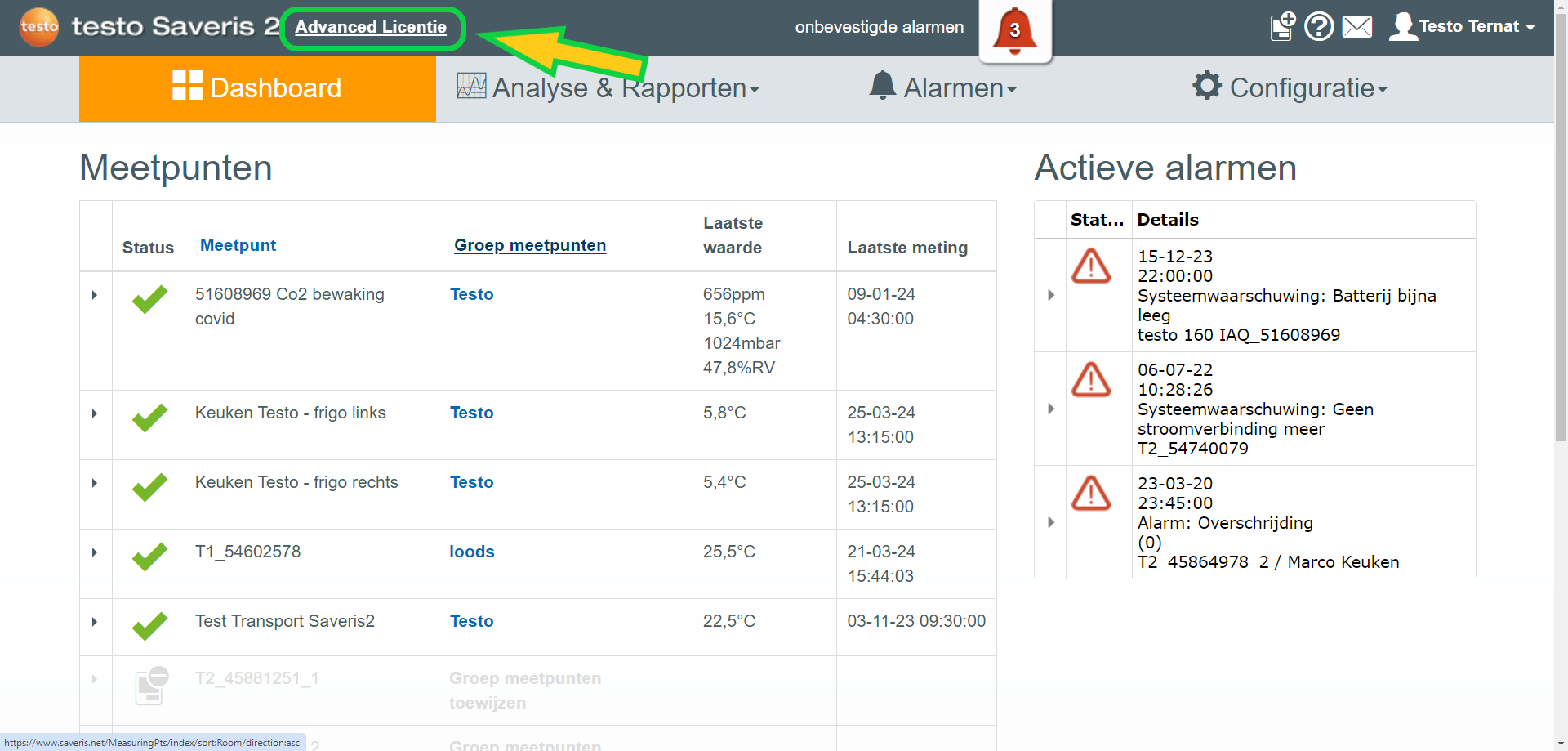This screenshot has height=751, width=1568.
Task: Click the onbevestigde alarmen label
Action: click(880, 27)
